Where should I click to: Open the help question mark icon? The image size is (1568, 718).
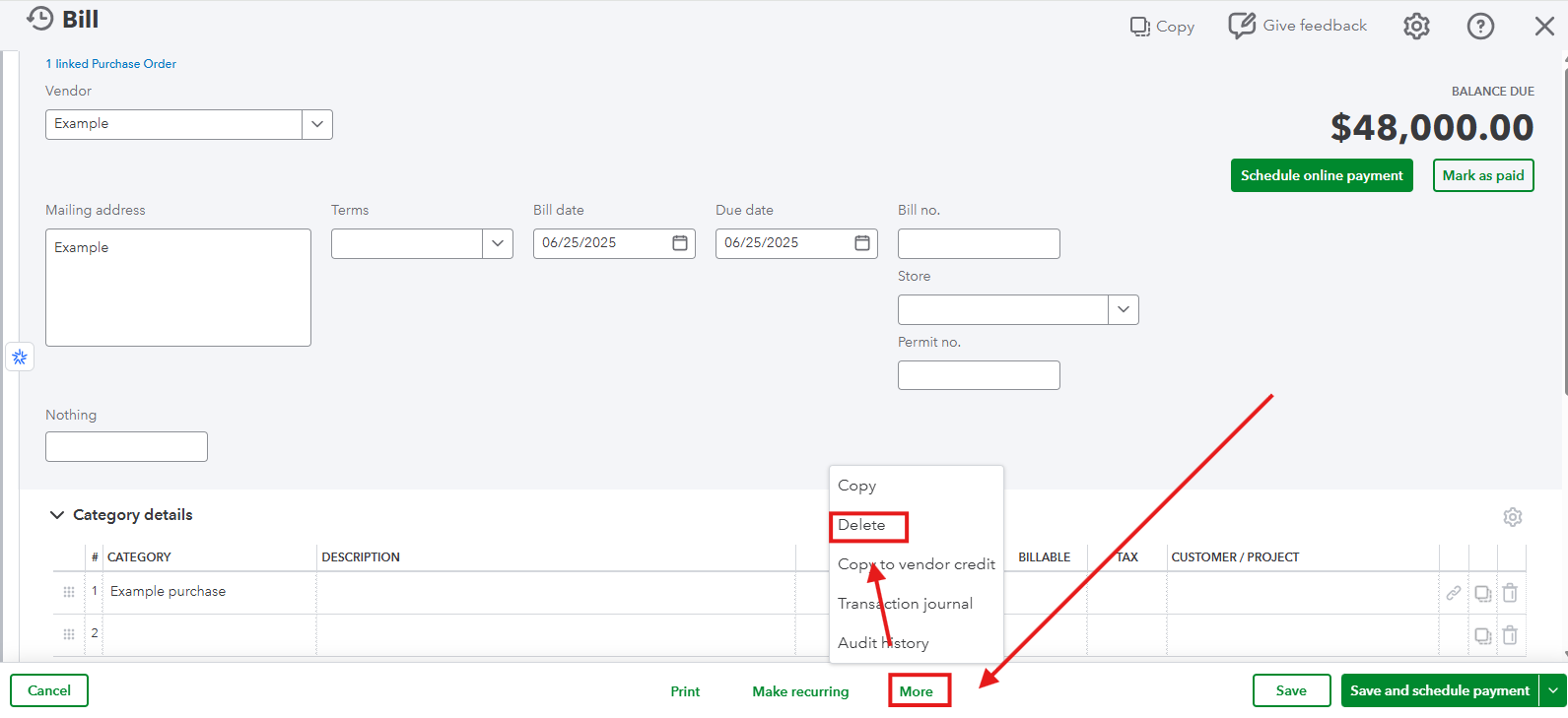[x=1480, y=27]
